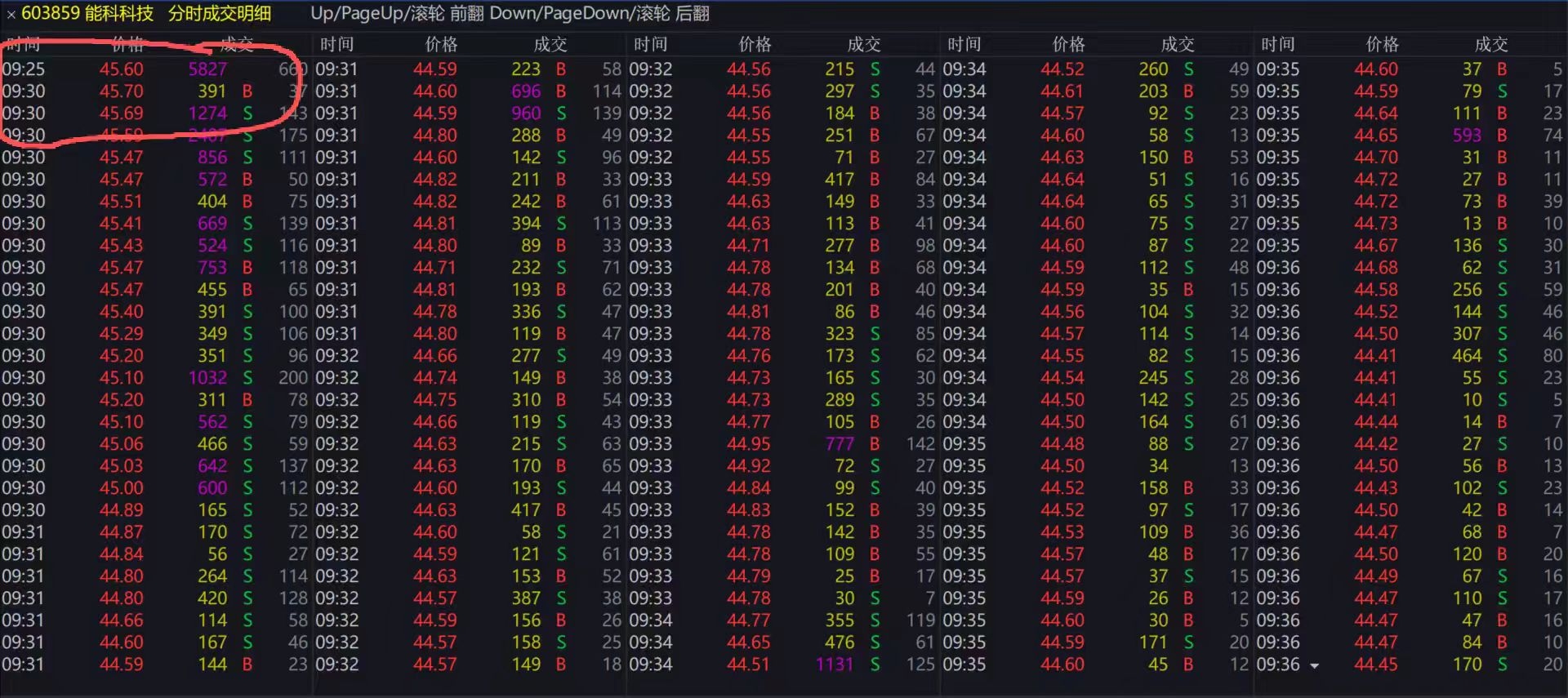Click purple volume 777
The height and width of the screenshot is (698, 1568).
click(840, 444)
